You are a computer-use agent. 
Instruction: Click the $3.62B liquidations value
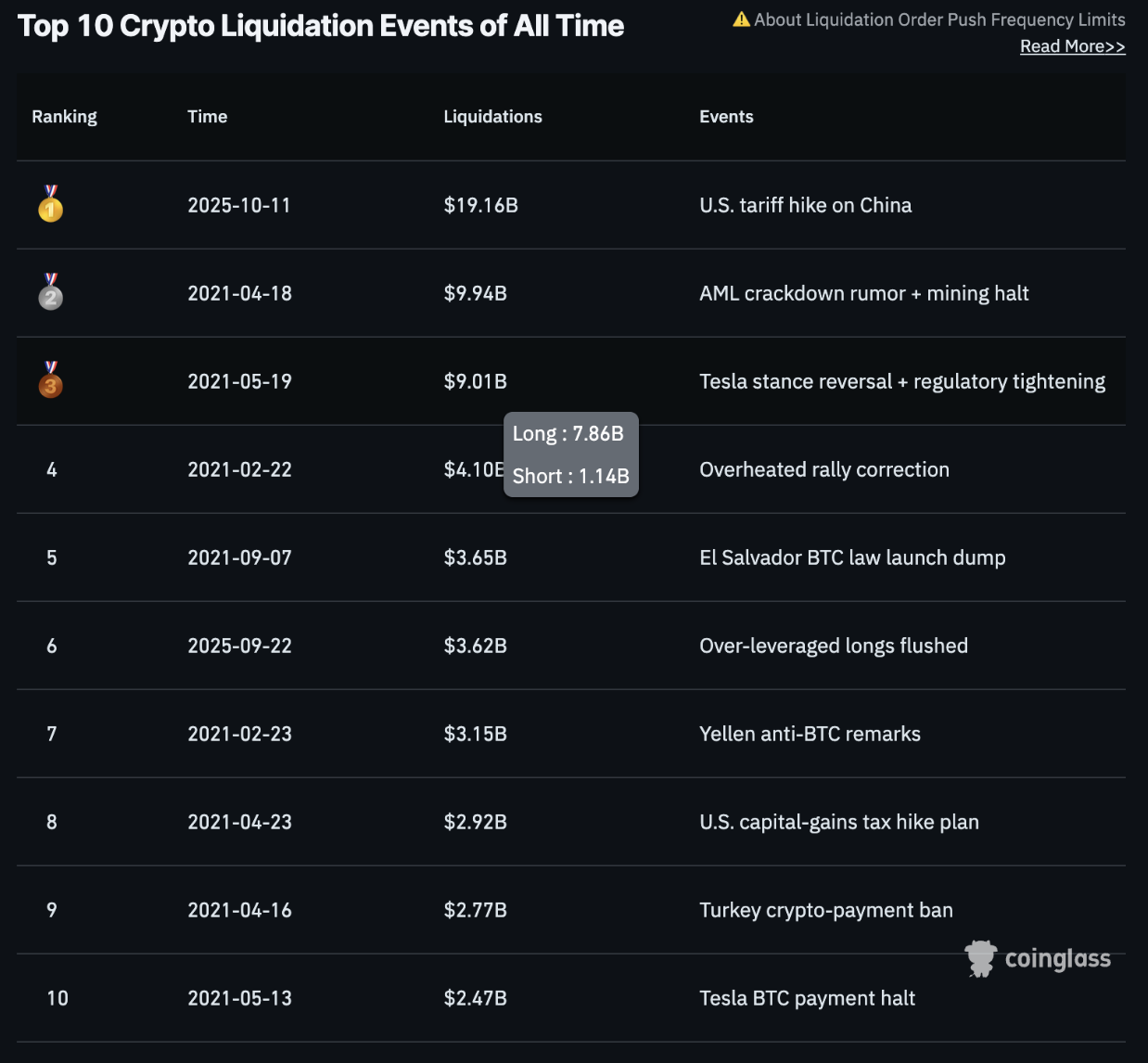475,646
